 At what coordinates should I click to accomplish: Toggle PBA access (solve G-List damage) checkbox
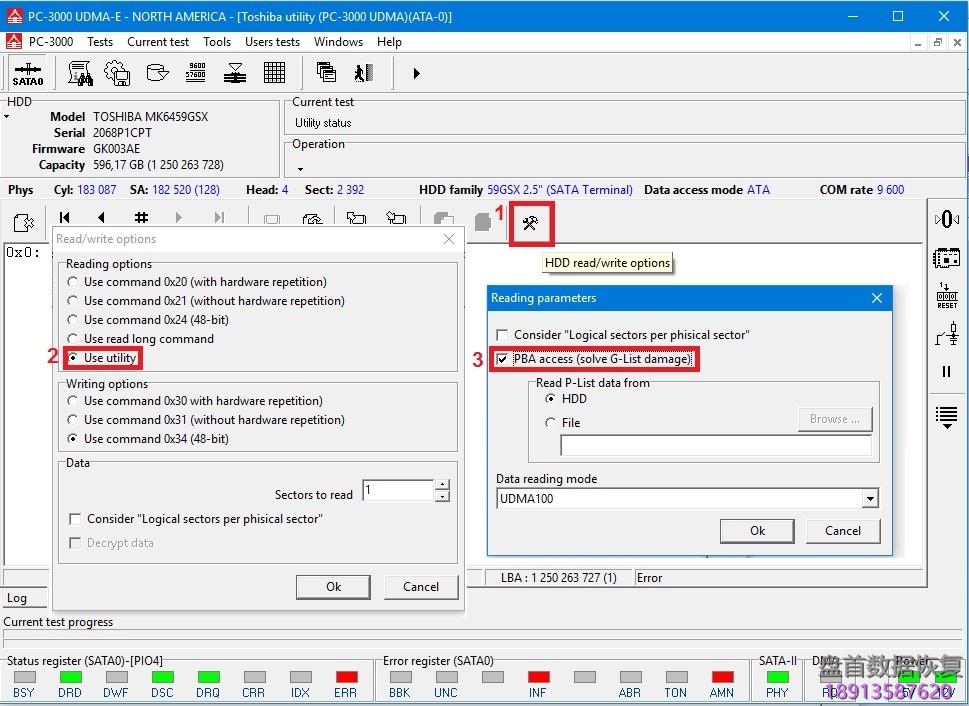point(503,359)
